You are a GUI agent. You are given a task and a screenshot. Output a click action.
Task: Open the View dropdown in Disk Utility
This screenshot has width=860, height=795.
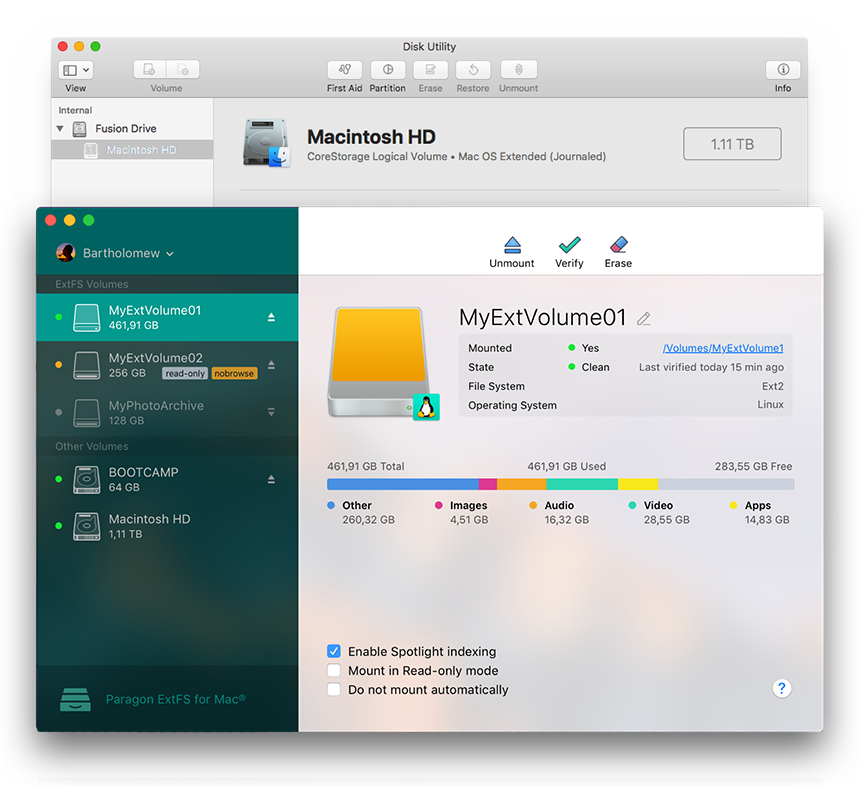75,70
